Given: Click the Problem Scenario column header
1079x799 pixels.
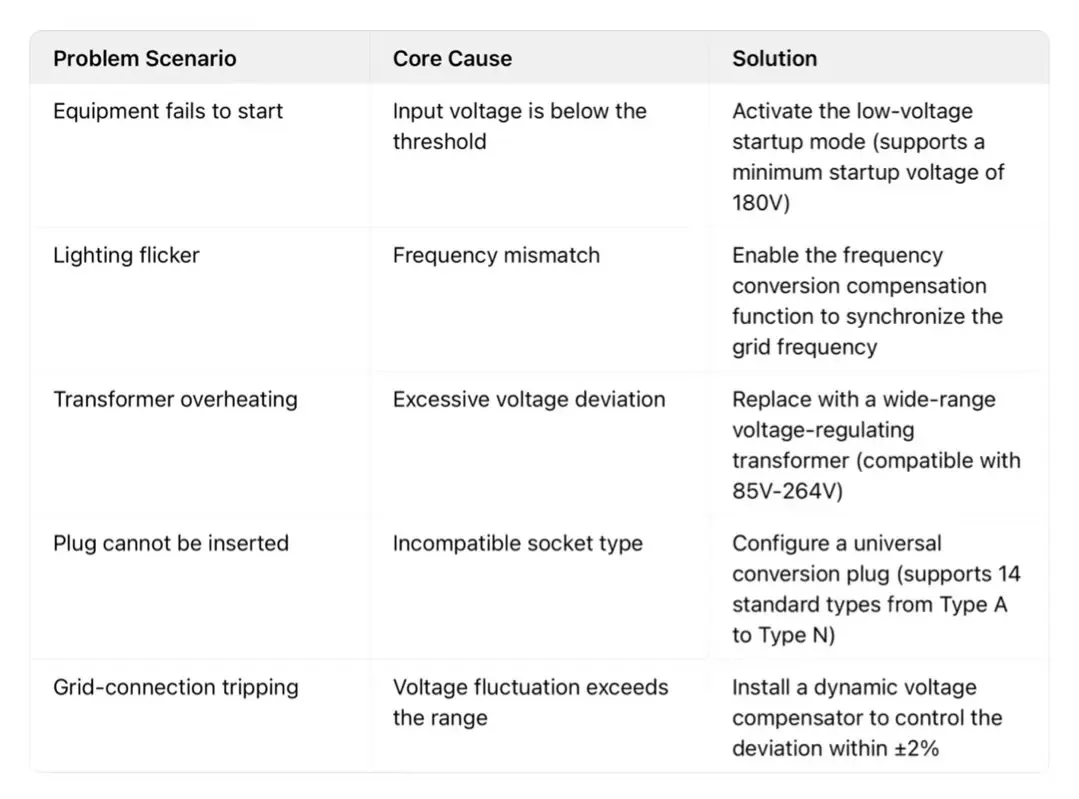Looking at the screenshot, I should coord(145,58).
